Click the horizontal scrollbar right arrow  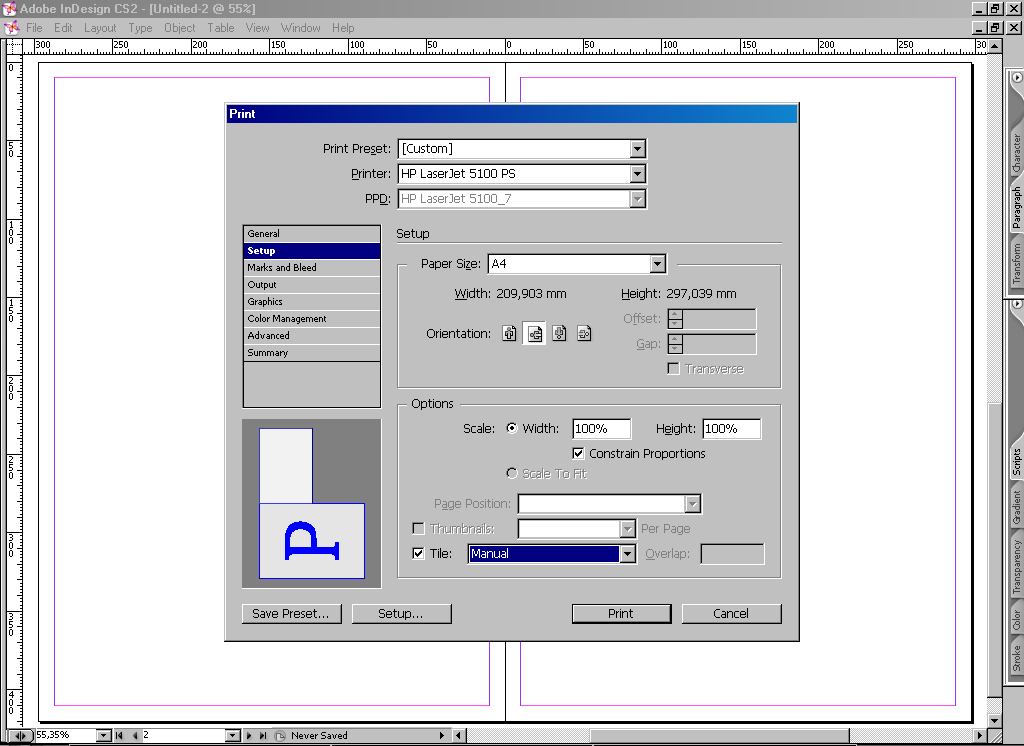(980, 736)
